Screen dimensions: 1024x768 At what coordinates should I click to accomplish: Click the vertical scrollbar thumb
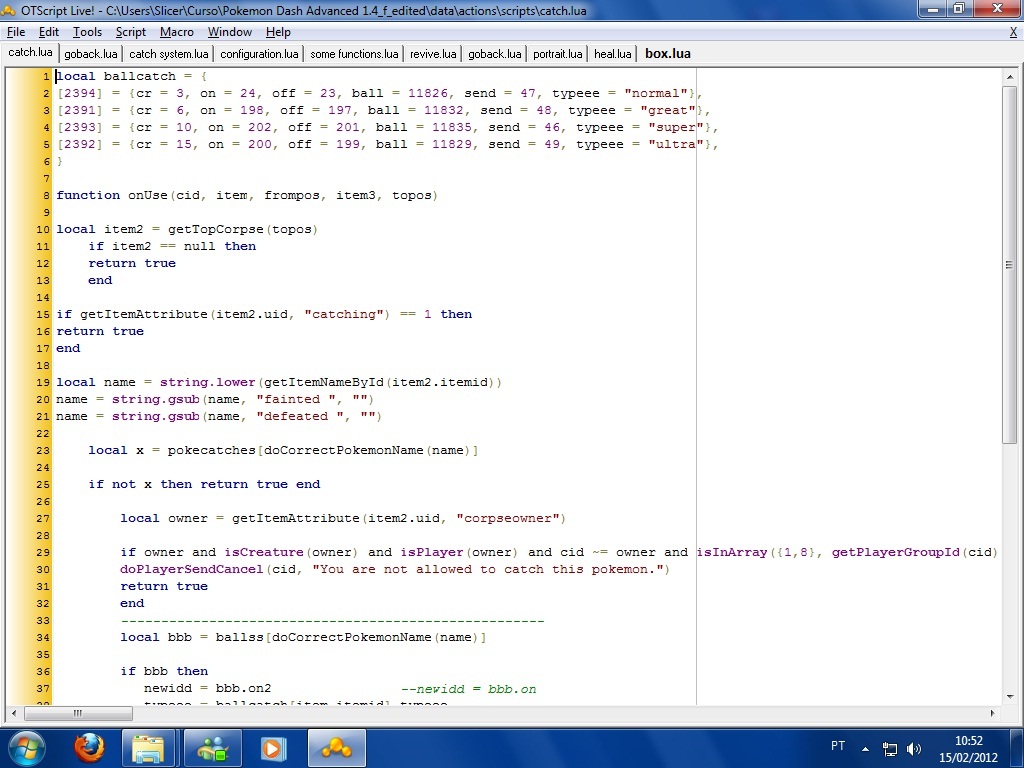(x=1010, y=264)
